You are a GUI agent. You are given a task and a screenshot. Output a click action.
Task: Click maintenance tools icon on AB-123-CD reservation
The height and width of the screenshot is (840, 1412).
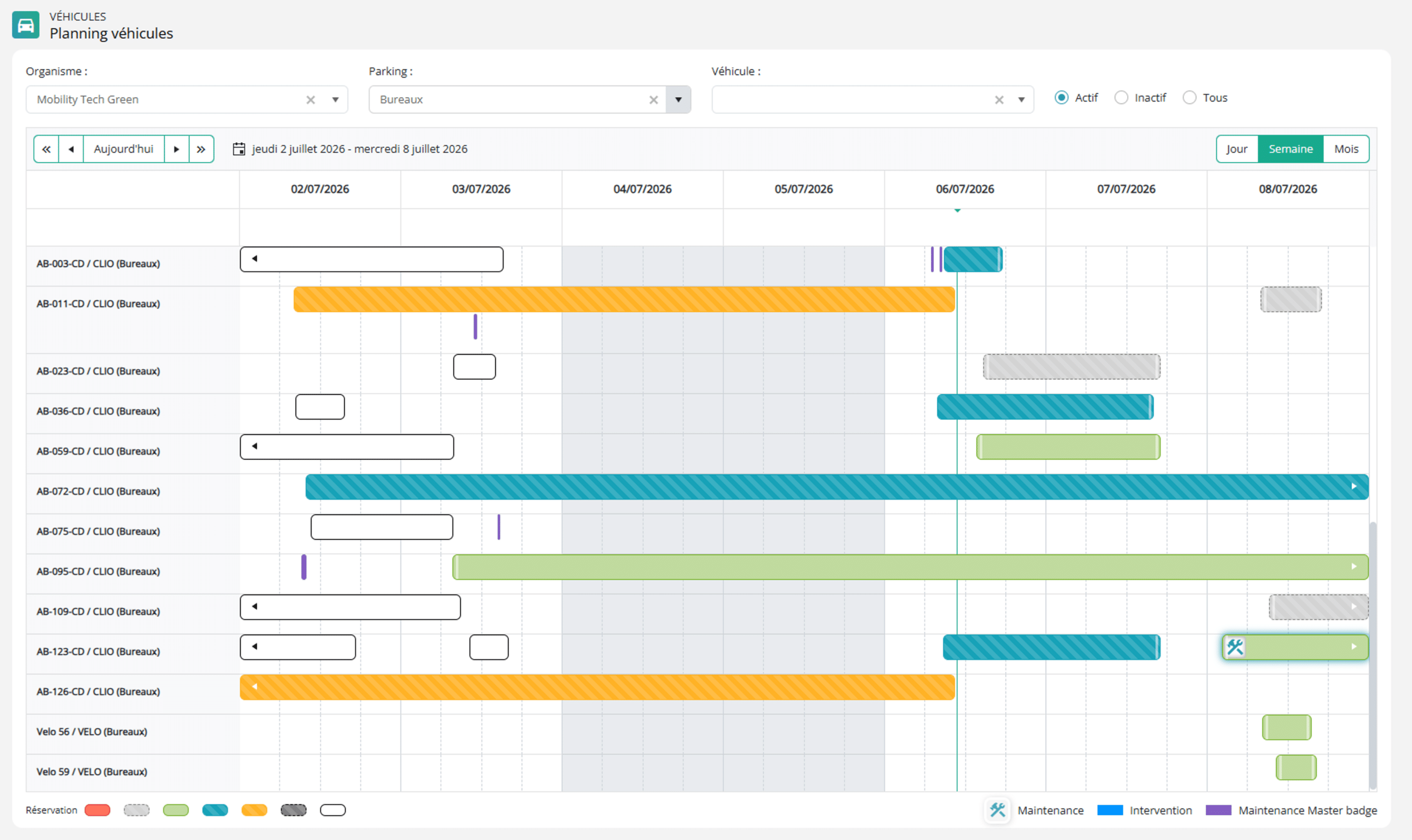click(x=1235, y=647)
